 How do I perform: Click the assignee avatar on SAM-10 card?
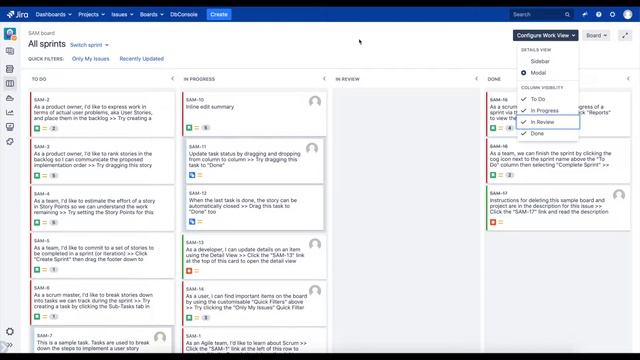pyautogui.click(x=315, y=101)
